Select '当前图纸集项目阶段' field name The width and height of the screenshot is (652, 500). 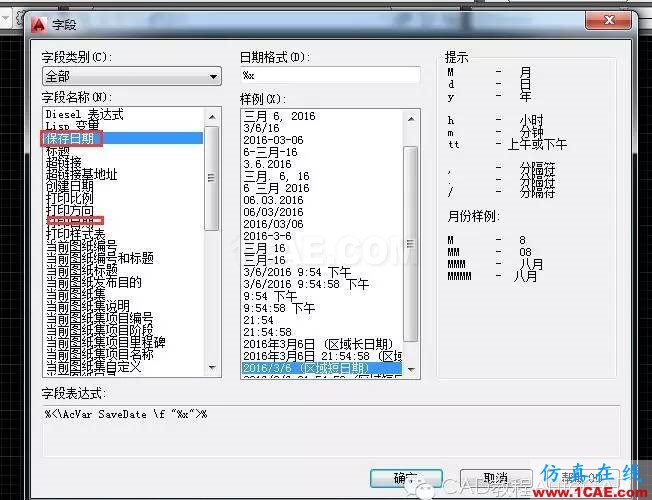point(99,330)
